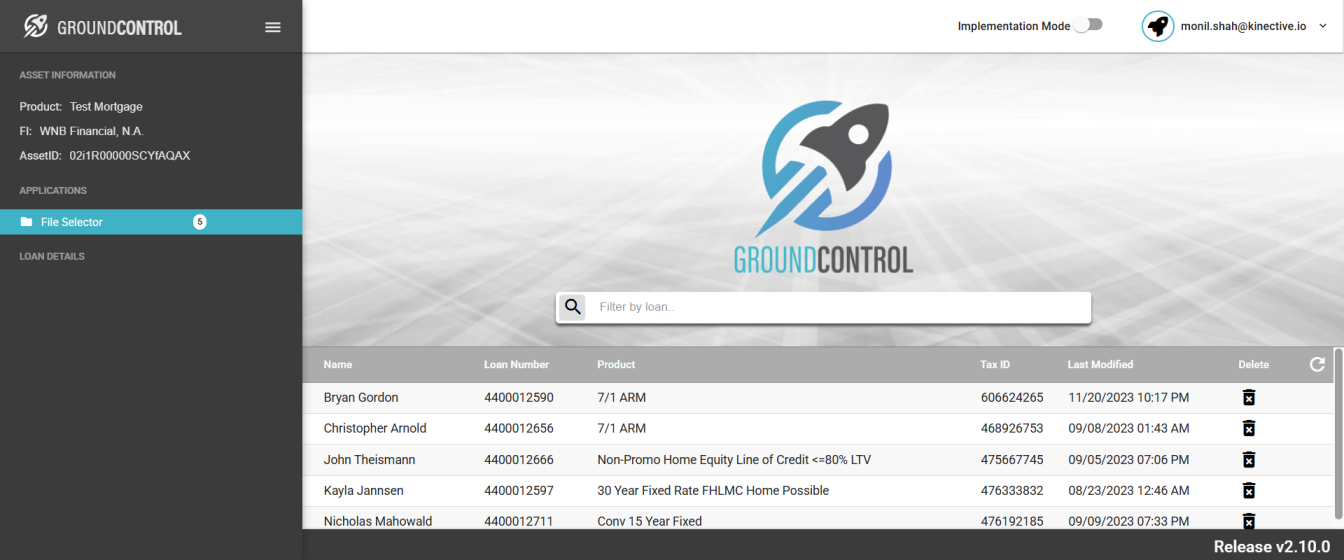Click Tax ID 468926753
Screen dimensions: 1344x560
pos(1012,428)
